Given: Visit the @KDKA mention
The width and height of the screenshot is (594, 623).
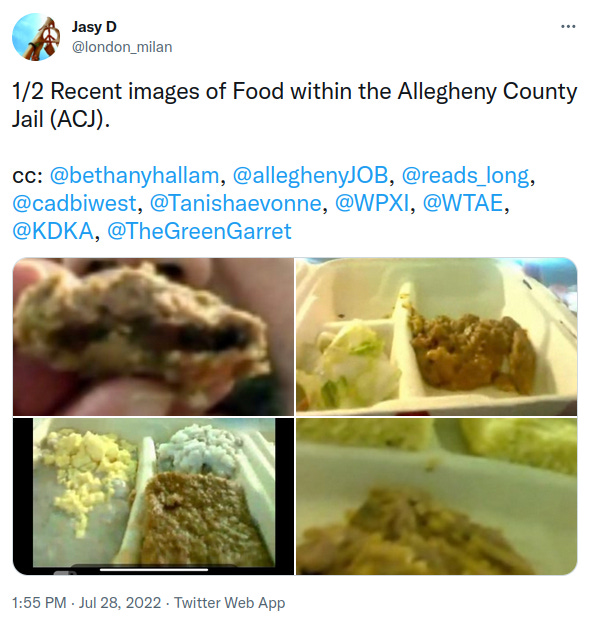Looking at the screenshot, I should point(53,231).
